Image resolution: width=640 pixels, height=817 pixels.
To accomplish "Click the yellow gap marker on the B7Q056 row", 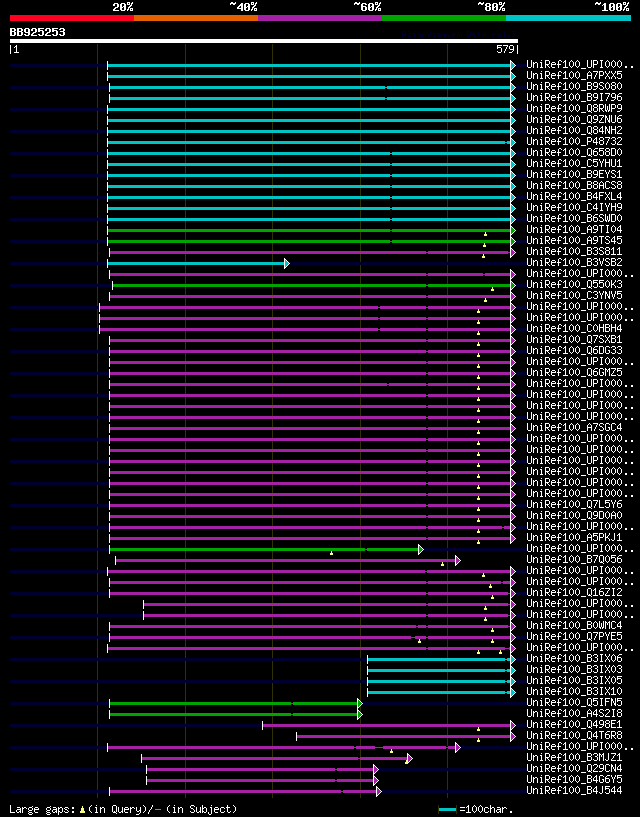I will (x=442, y=564).
